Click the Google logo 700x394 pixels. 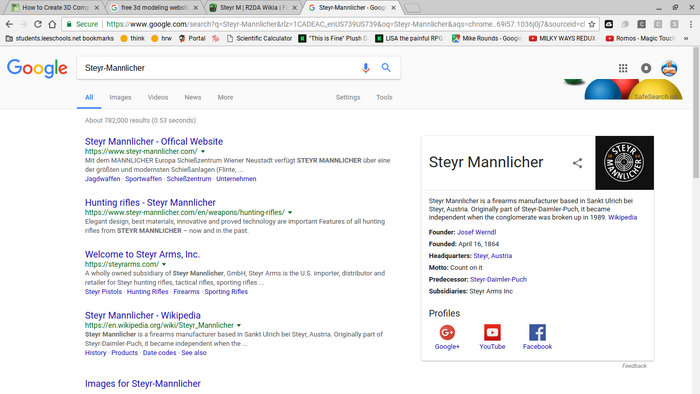pos(38,68)
